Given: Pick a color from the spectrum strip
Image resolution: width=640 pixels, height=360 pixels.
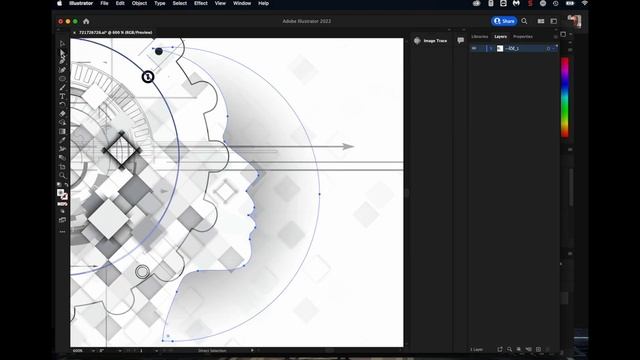Looking at the screenshot, I should coord(564,97).
